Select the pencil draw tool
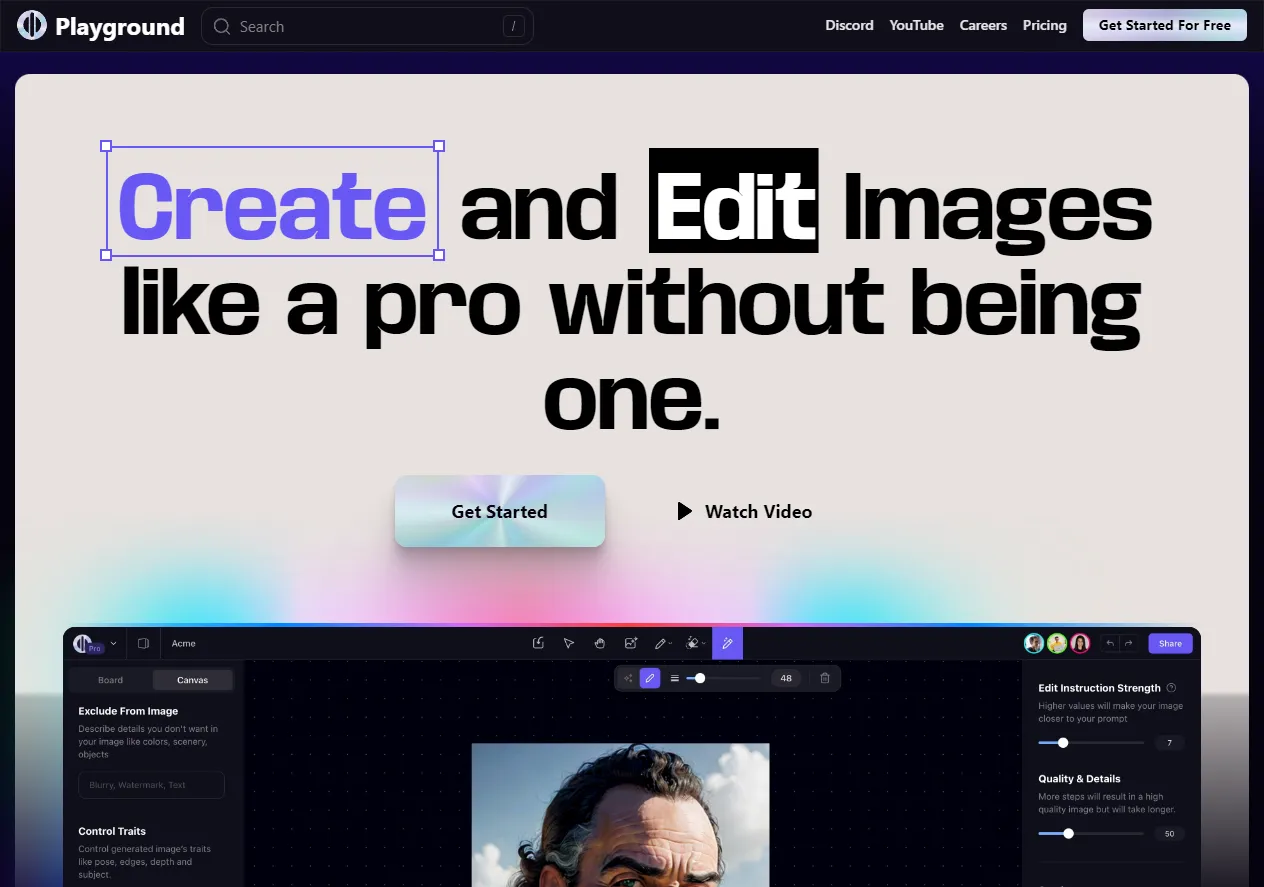This screenshot has height=887, width=1264. tap(660, 643)
